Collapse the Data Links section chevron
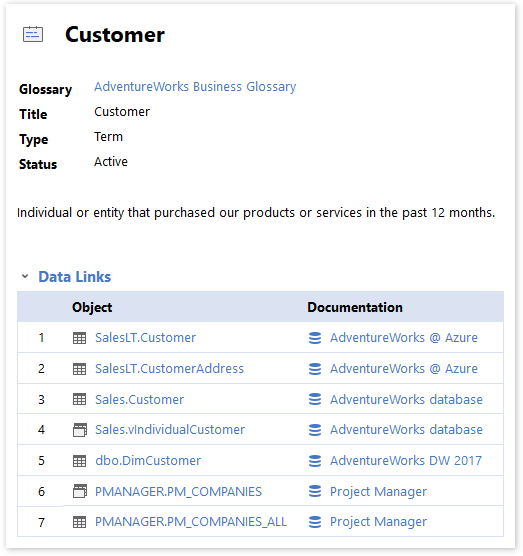The width and height of the screenshot is (523, 556). 25,276
